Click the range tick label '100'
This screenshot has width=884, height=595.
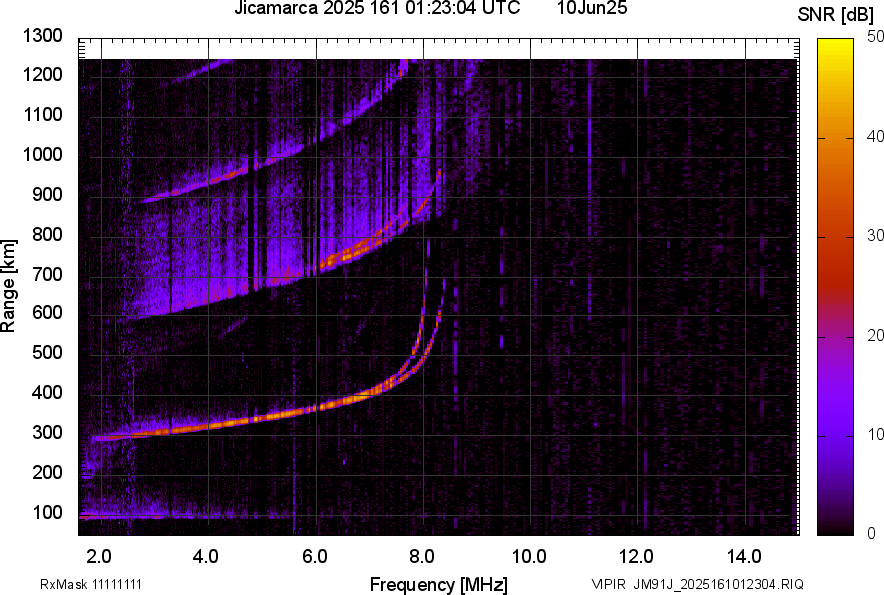pyautogui.click(x=47, y=512)
